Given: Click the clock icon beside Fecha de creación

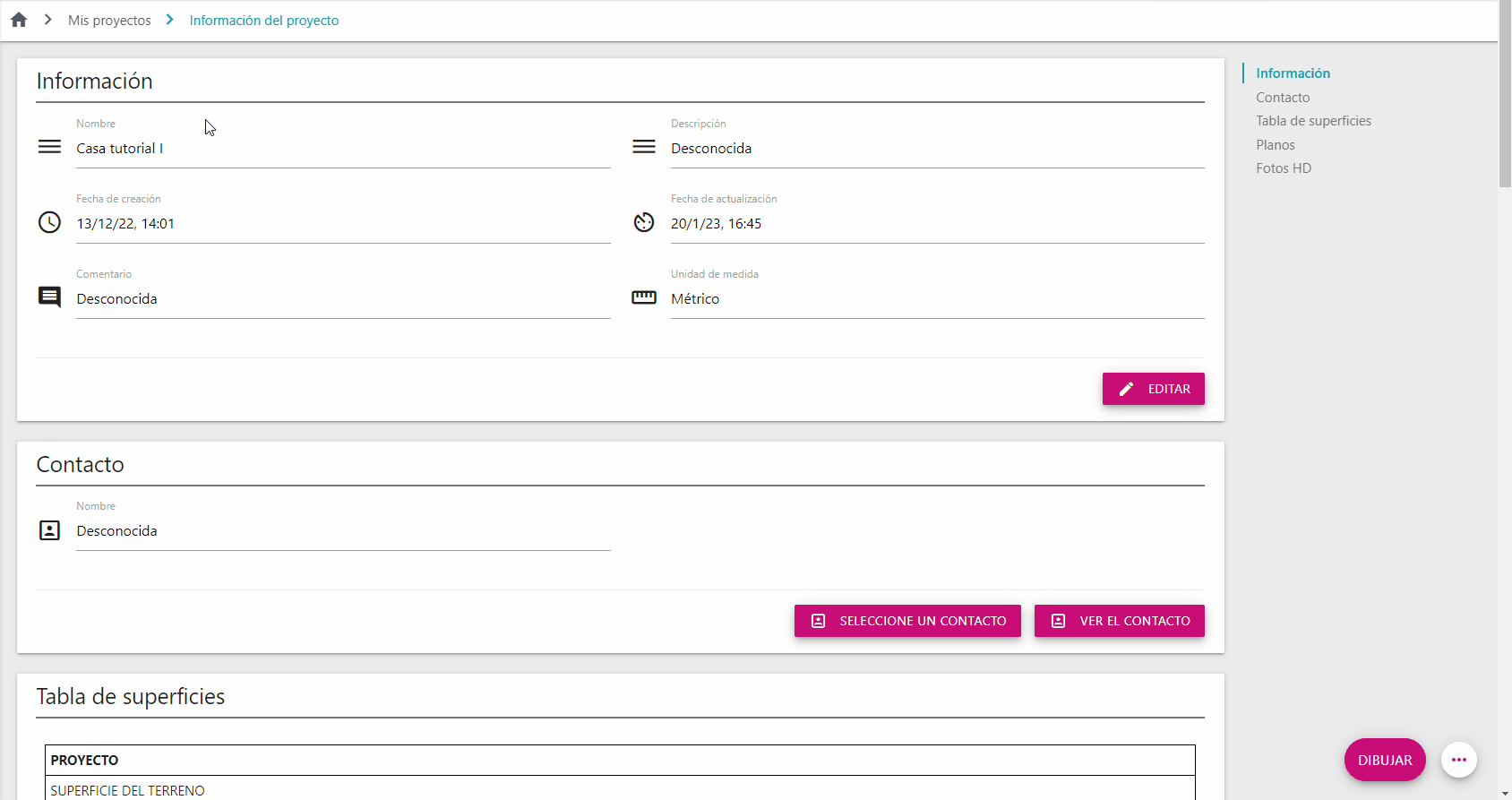Looking at the screenshot, I should (x=49, y=222).
